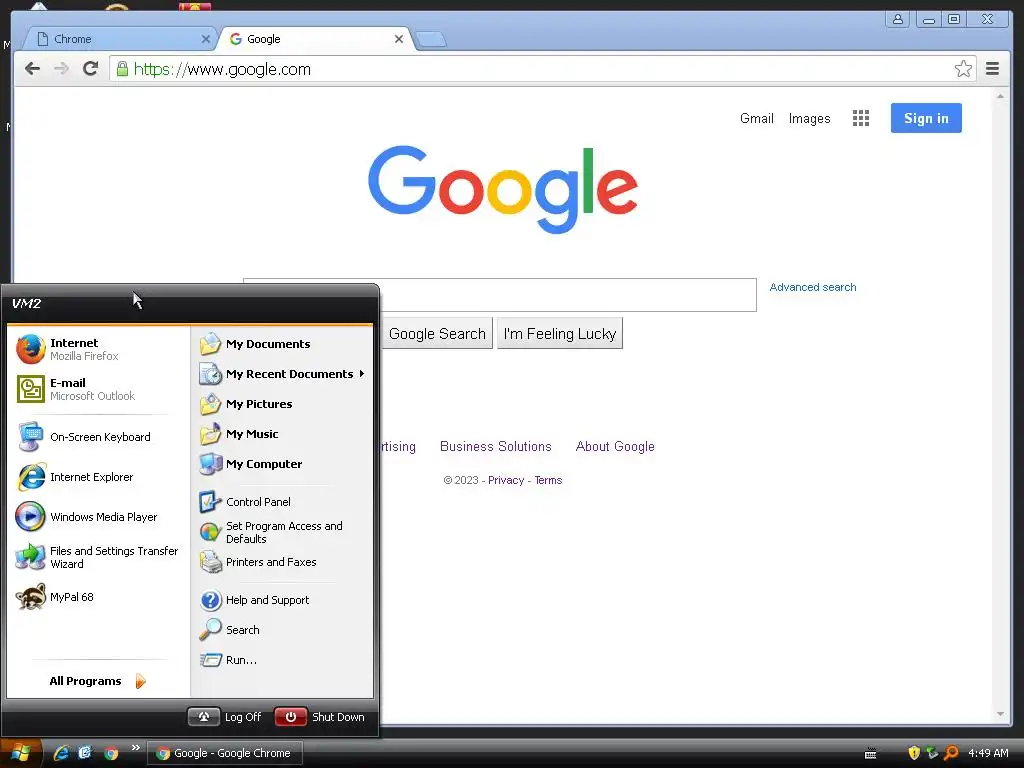The height and width of the screenshot is (768, 1024).
Task: Open the Privacy link
Action: (506, 481)
